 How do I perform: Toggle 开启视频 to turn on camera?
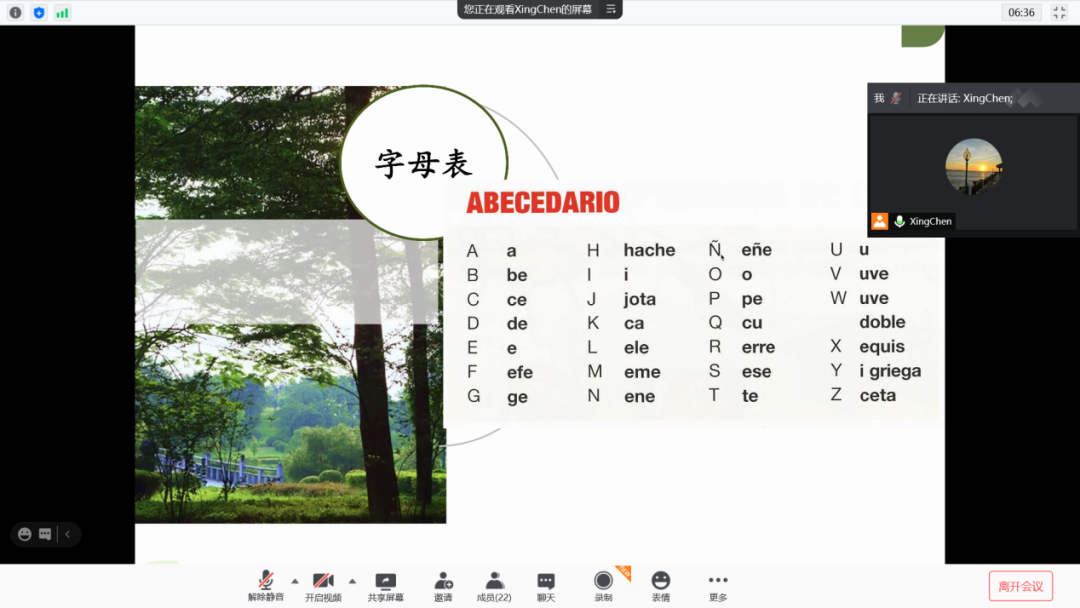pyautogui.click(x=323, y=586)
